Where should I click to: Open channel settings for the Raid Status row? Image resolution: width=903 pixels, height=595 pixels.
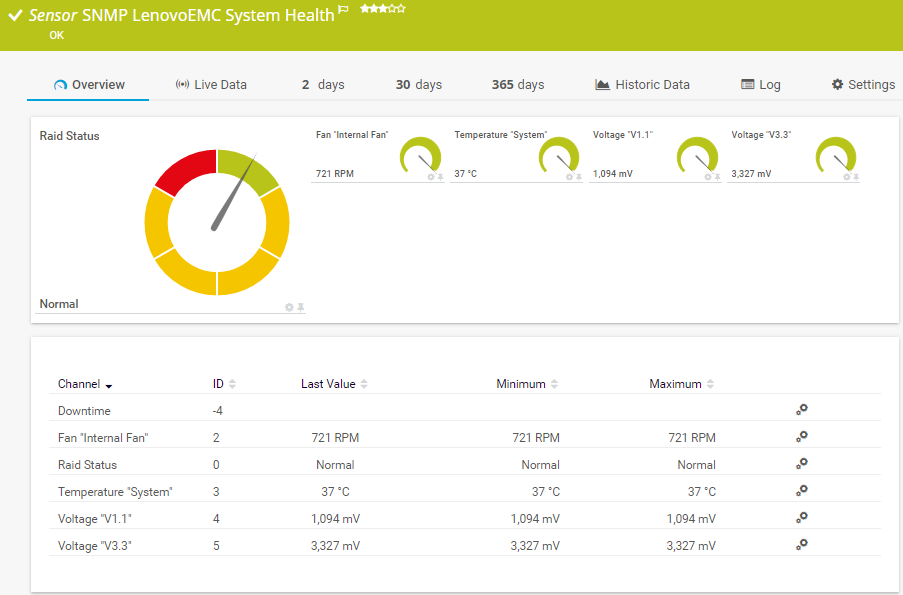tap(801, 463)
